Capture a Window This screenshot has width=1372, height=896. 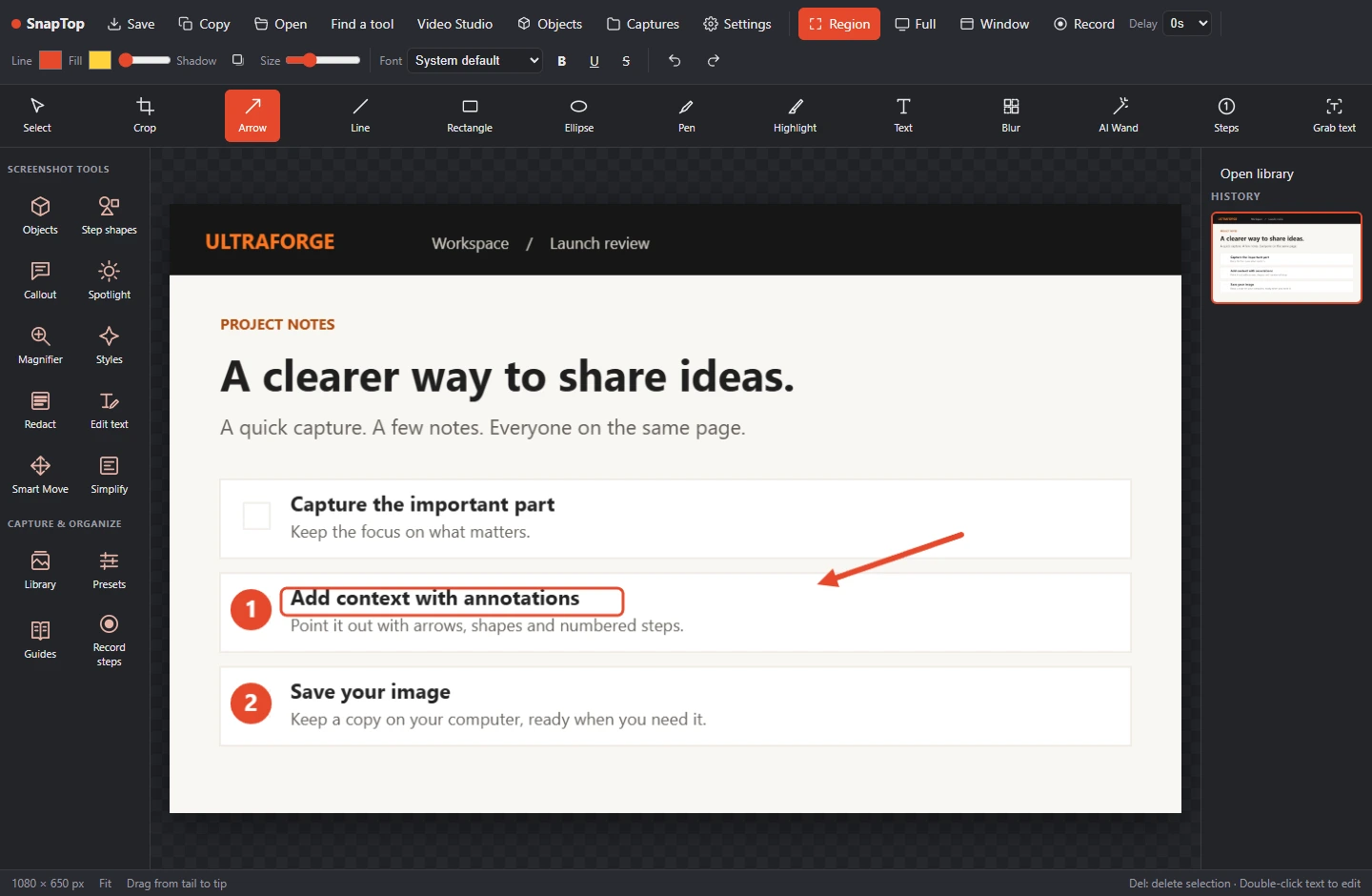tap(995, 24)
